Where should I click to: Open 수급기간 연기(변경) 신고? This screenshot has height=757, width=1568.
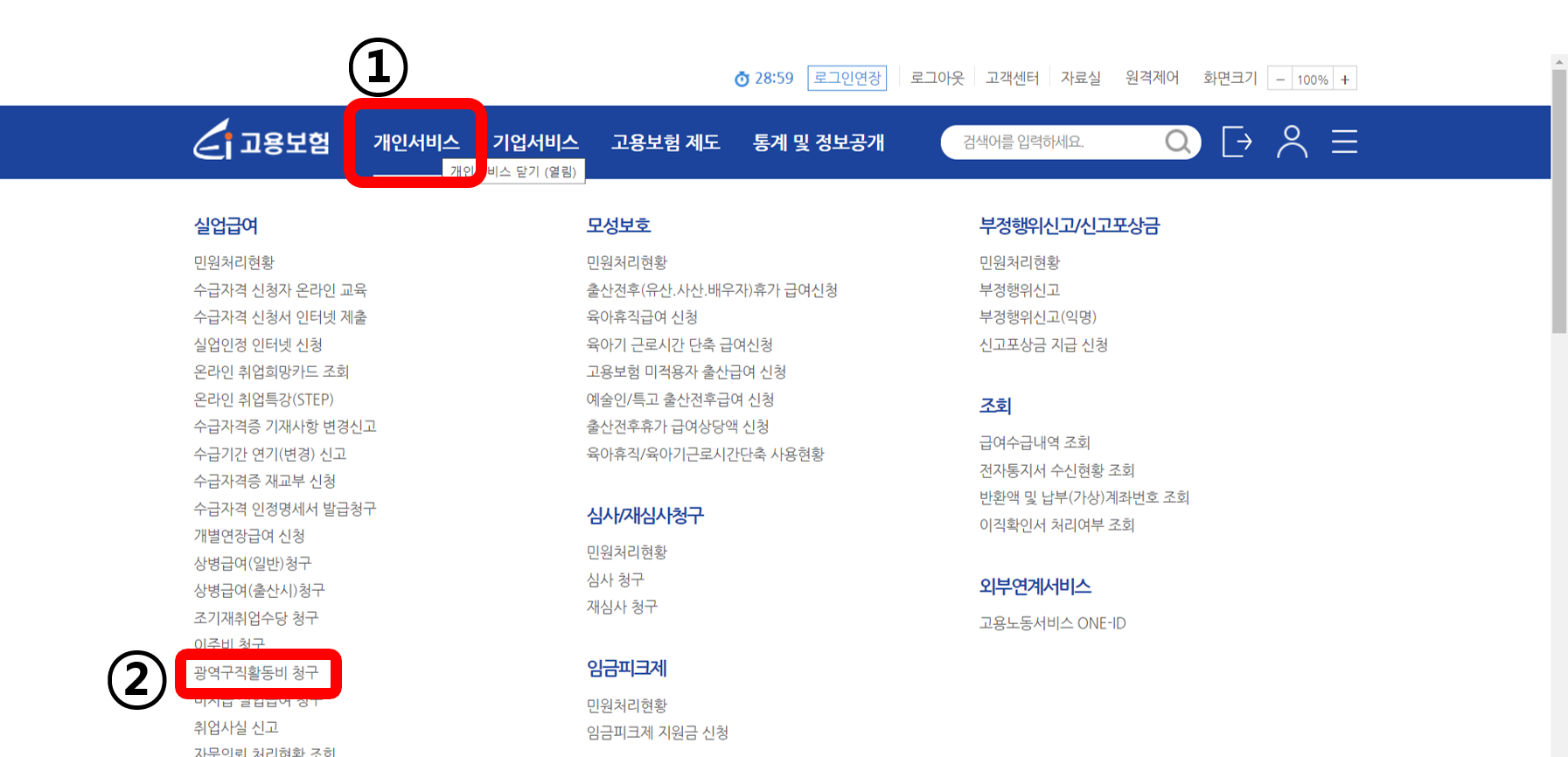pos(270,454)
